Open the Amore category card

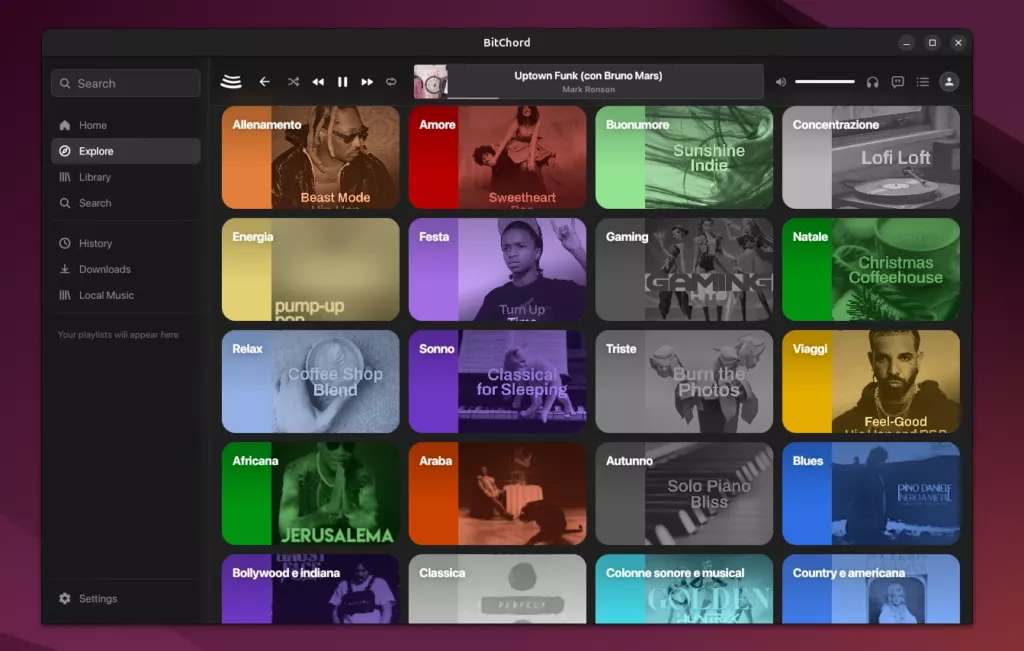click(x=498, y=157)
